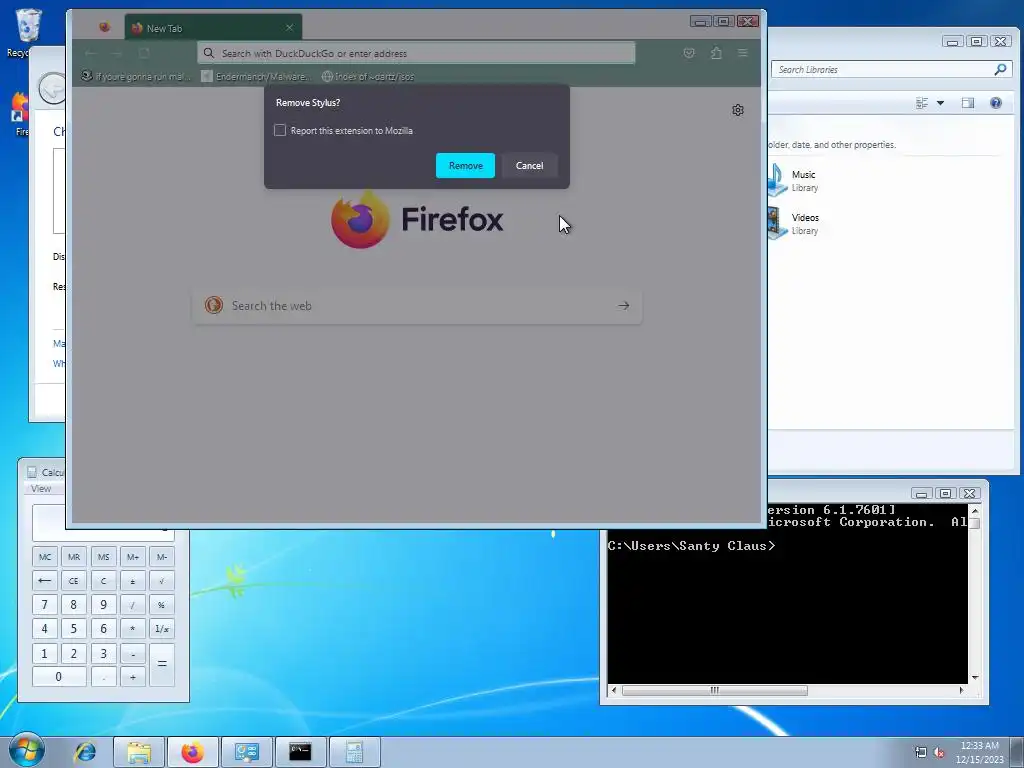Screen dimensions: 1024x768
Task: Open Windows Start button
Action: (26, 751)
